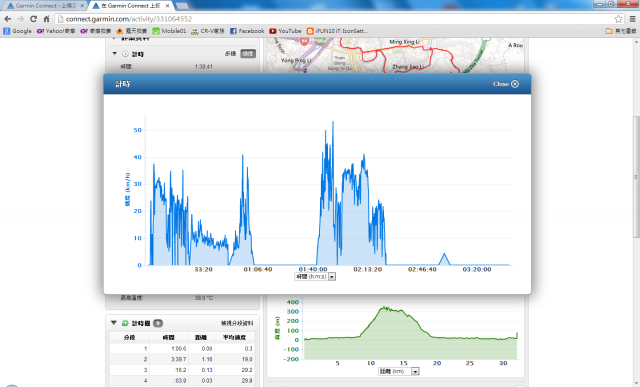Click the 1:39:41 time value
The image size is (640, 387).
tap(203, 67)
